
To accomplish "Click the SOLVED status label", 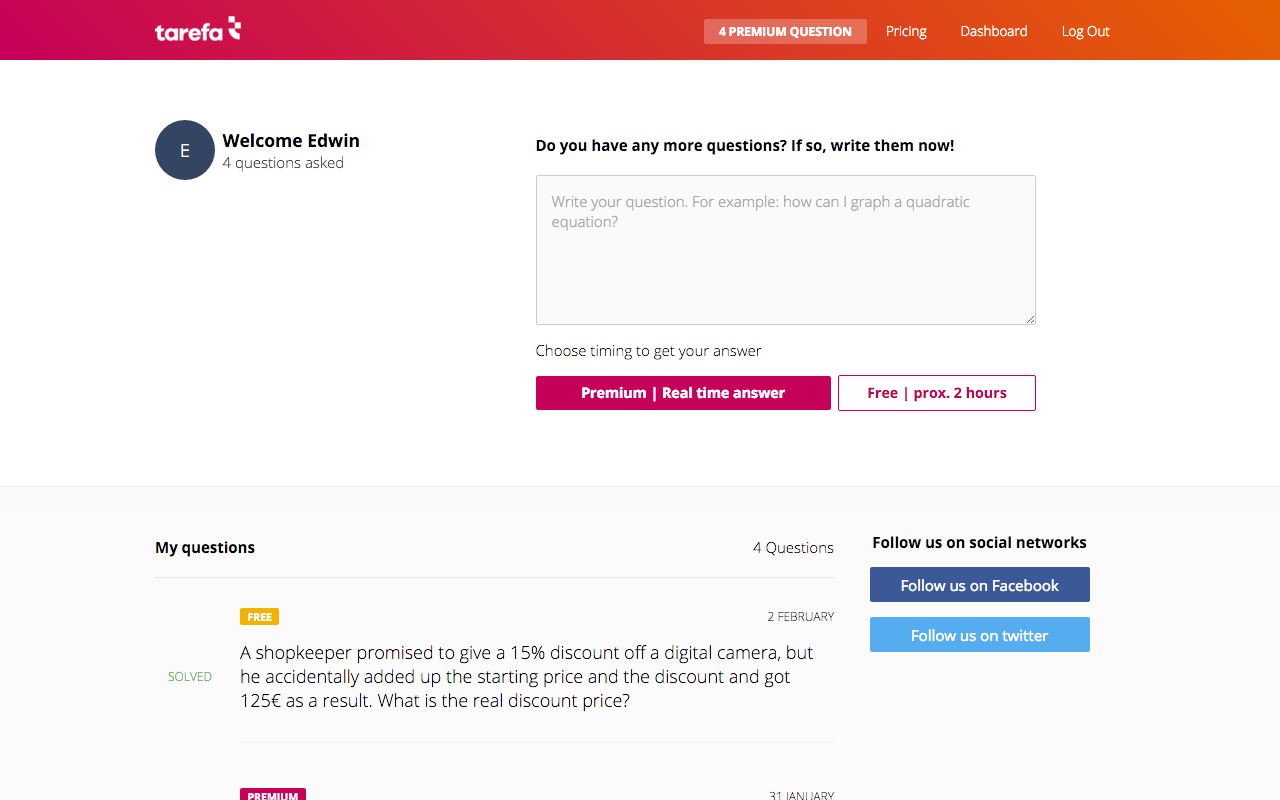I will [x=190, y=677].
